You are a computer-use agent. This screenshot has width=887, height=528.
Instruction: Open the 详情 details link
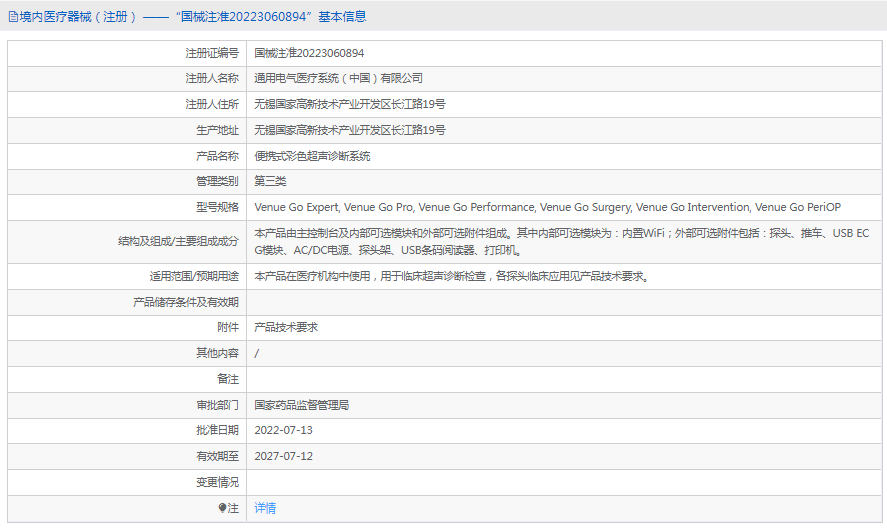[x=265, y=508]
